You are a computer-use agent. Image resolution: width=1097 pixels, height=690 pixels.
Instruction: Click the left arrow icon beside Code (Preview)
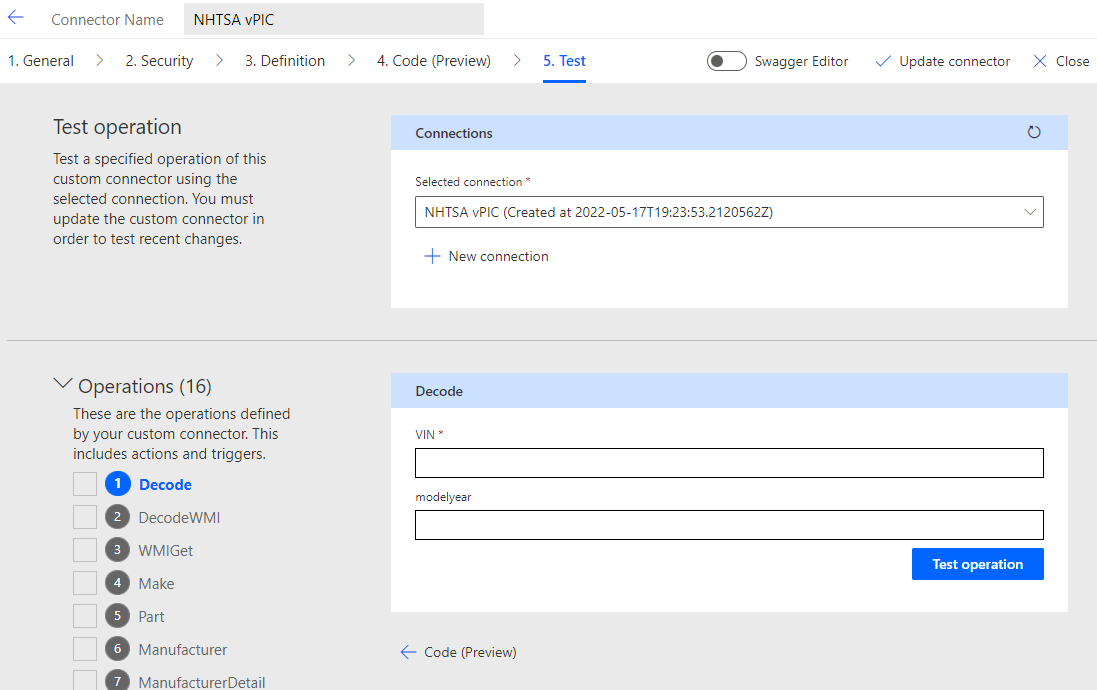click(x=409, y=652)
